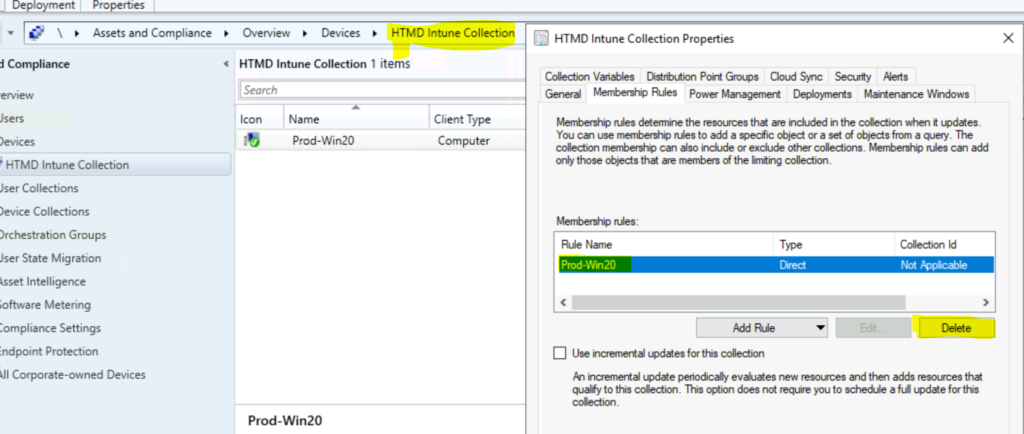Open the Security tab
Image resolution: width=1024 pixels, height=434 pixels.
pos(852,76)
